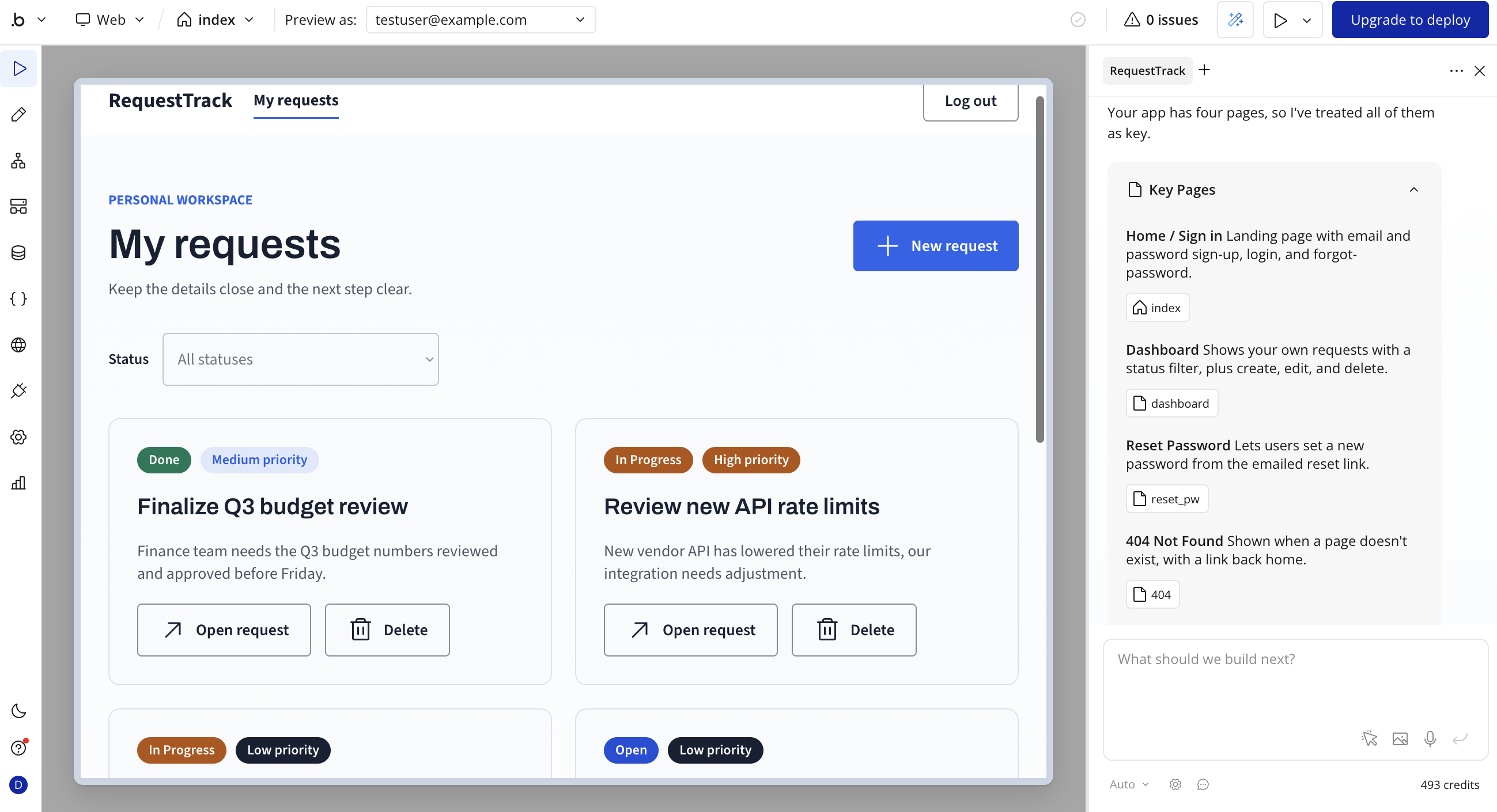Open the All statuses filter dropdown

coord(300,359)
